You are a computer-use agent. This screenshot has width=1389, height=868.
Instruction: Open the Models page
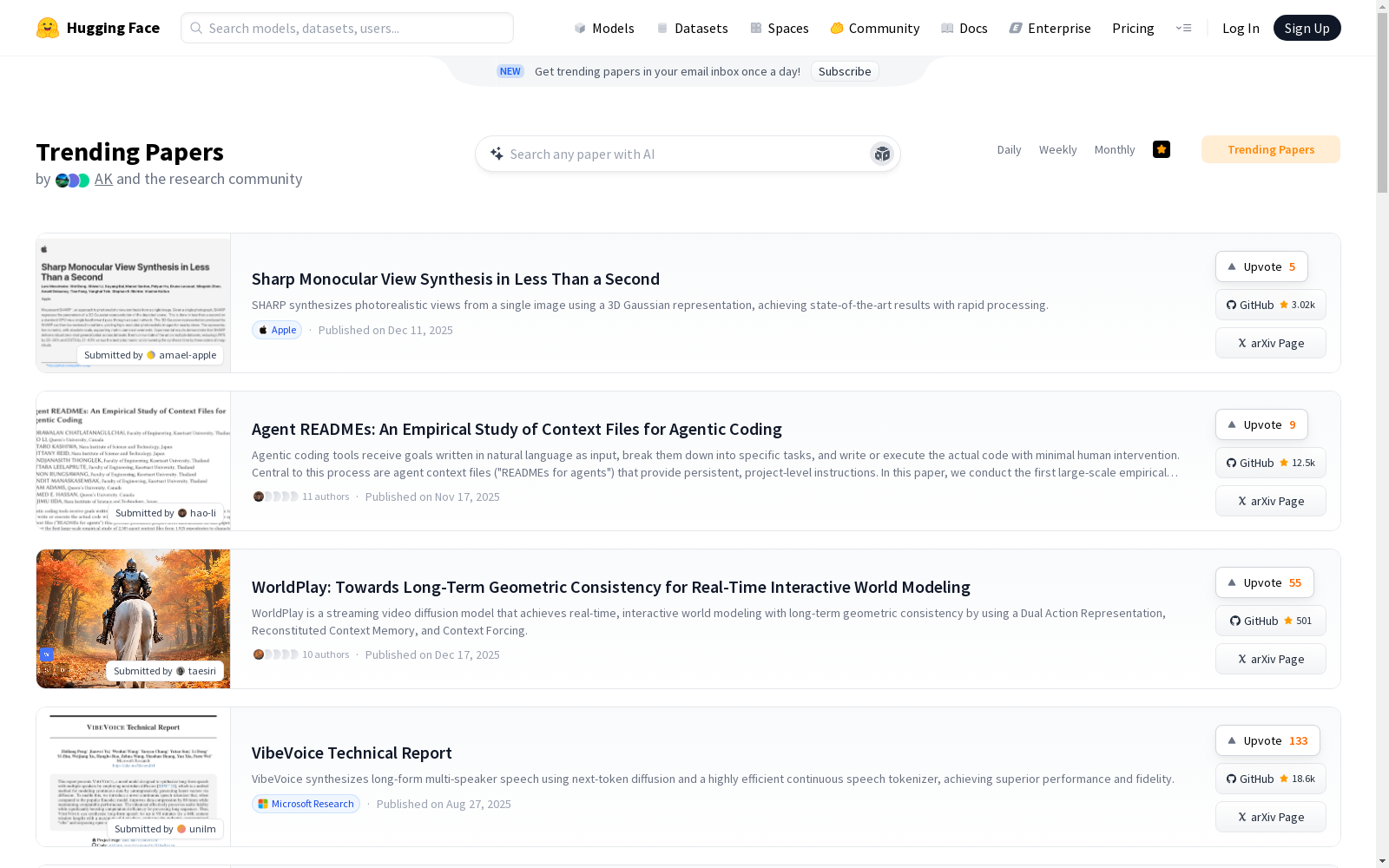point(604,28)
